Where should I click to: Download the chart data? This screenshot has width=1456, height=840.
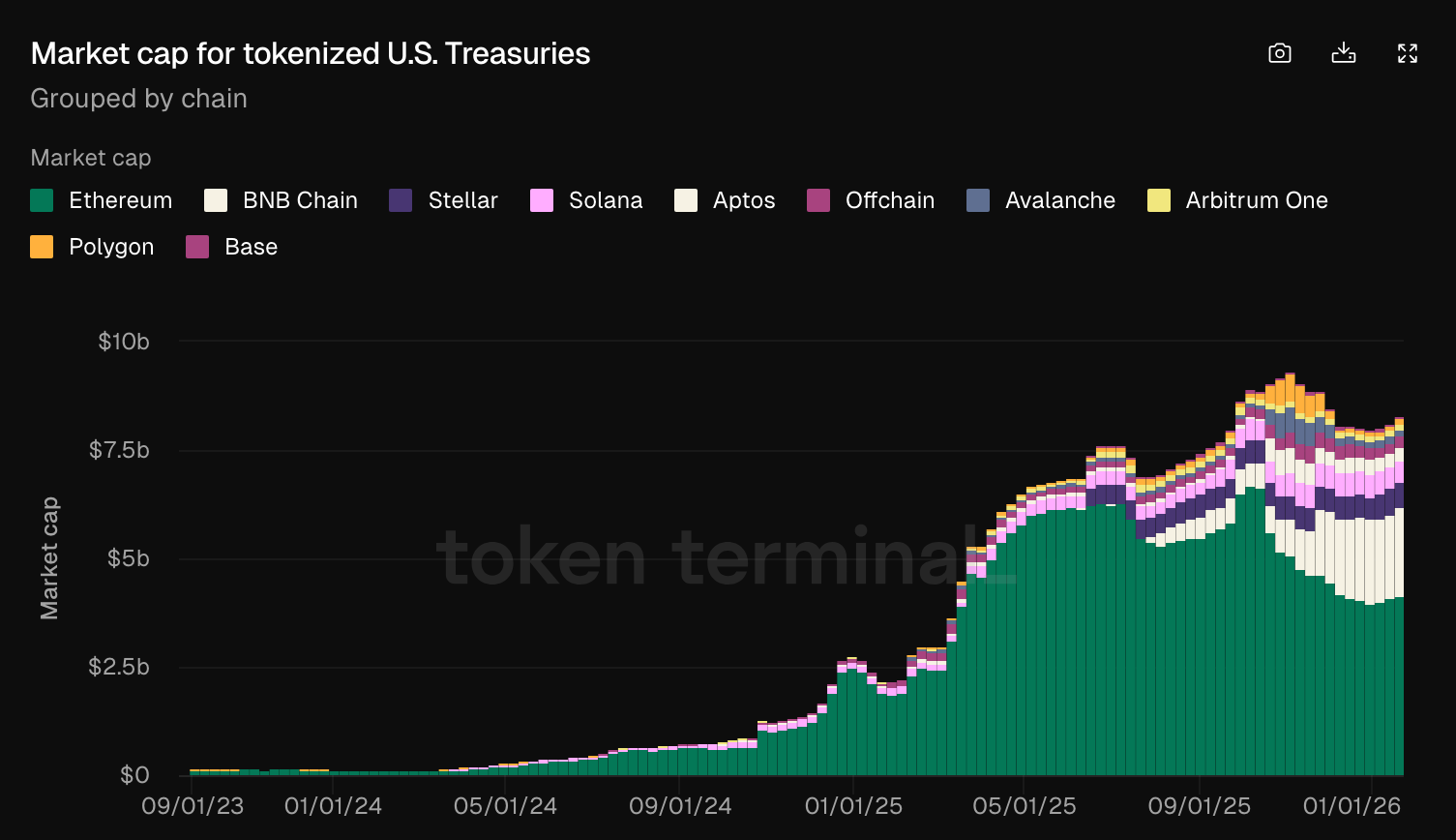(x=1343, y=53)
